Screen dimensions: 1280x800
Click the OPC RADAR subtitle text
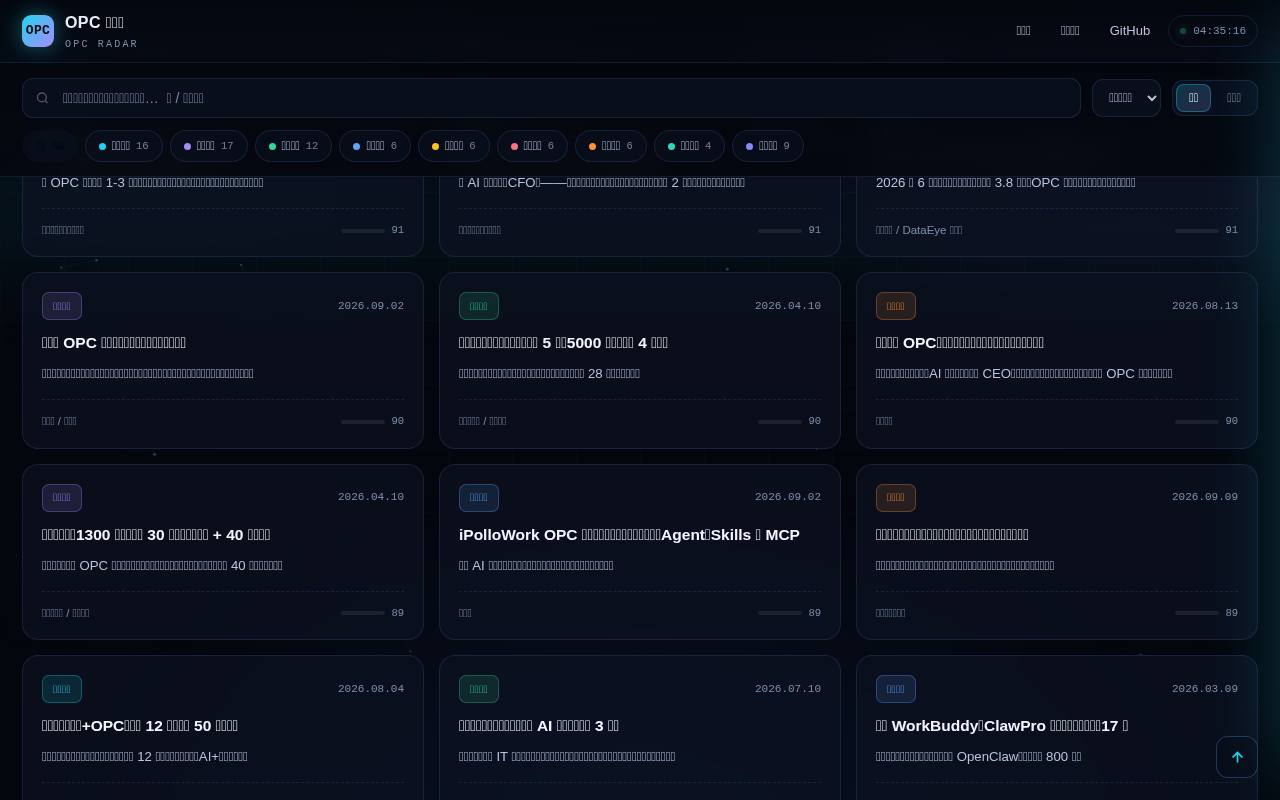[x=102, y=44]
